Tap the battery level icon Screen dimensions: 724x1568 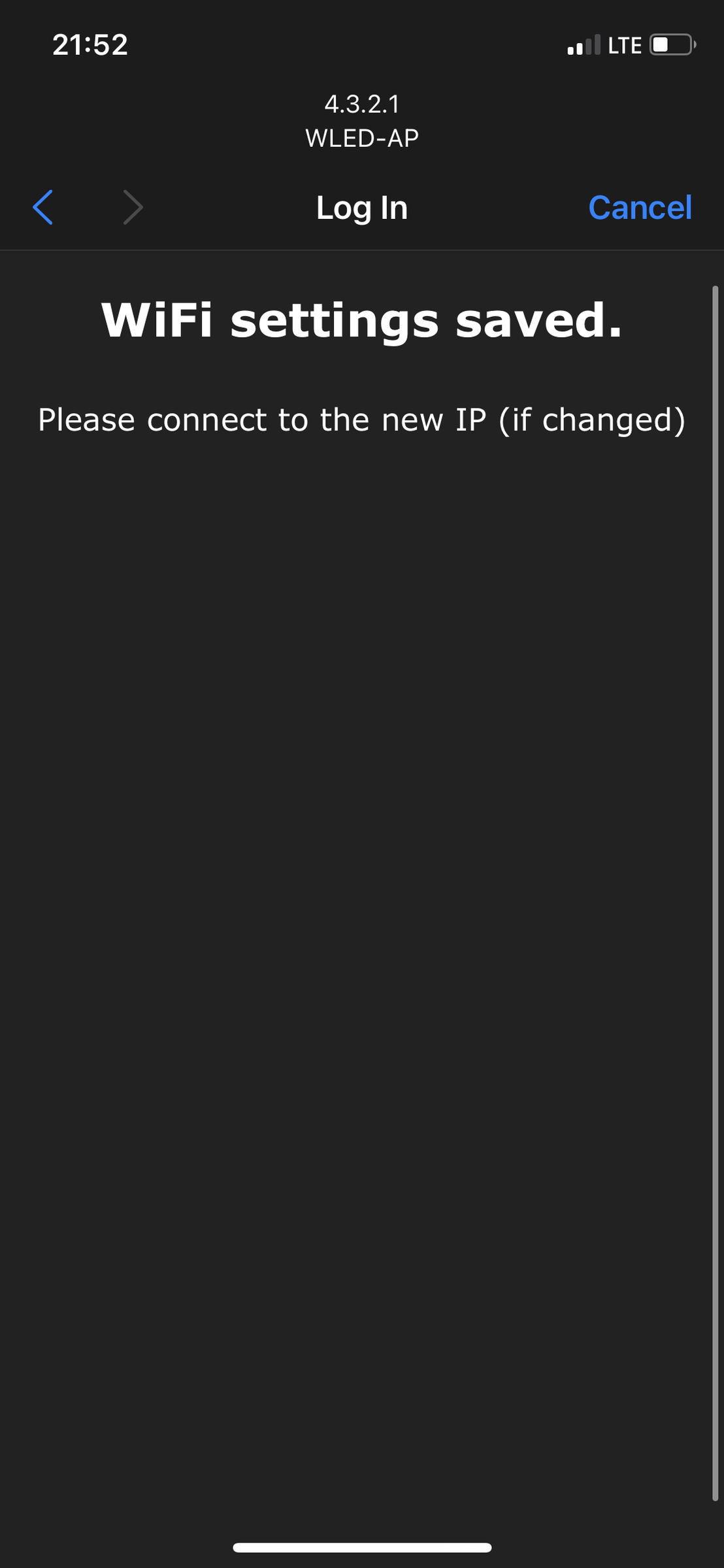coord(673,45)
